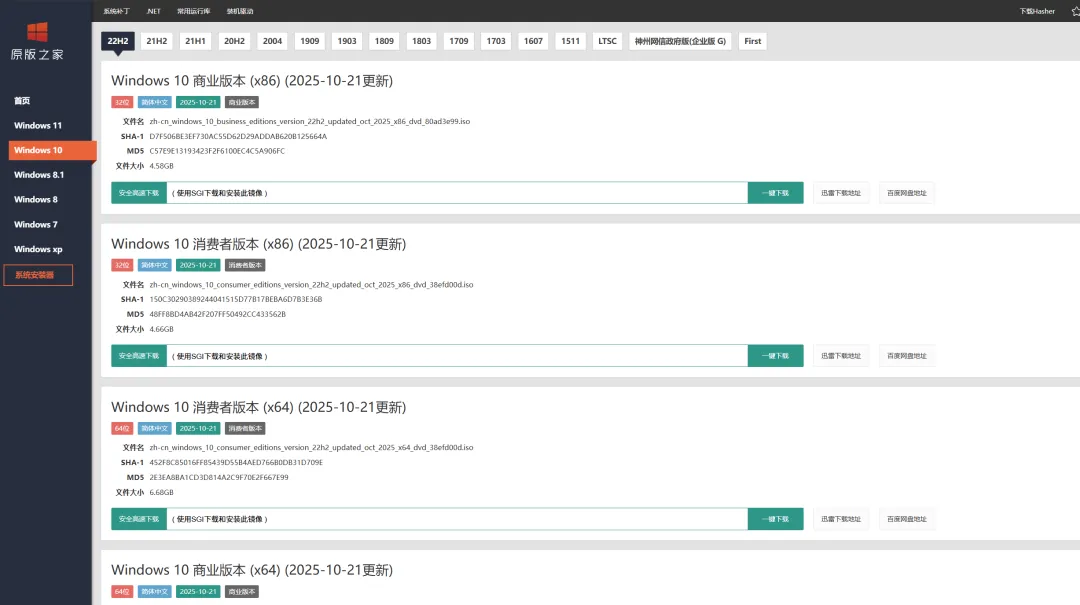Click 简体中文 tag on 商业版本 (x86)
This screenshot has height=605, width=1080.
pyautogui.click(x=154, y=102)
